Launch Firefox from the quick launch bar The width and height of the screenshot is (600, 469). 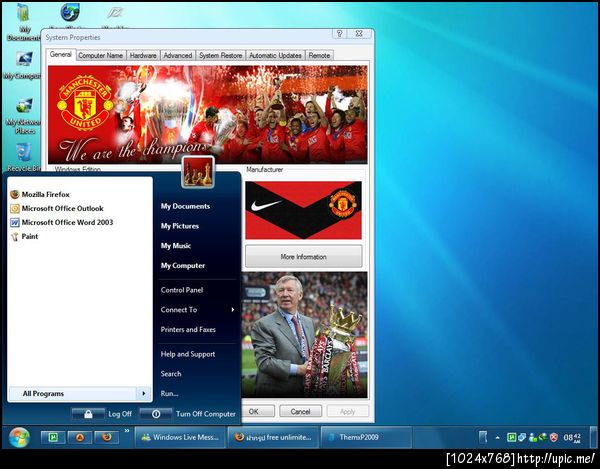tap(107, 437)
